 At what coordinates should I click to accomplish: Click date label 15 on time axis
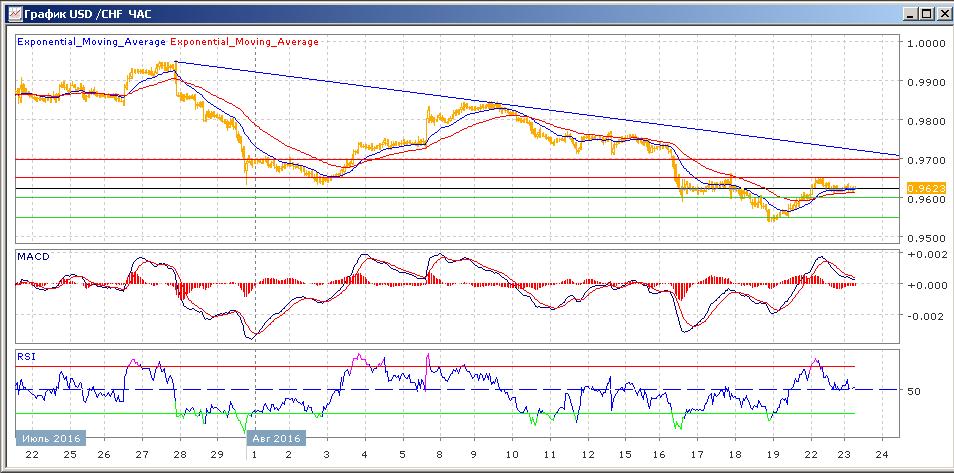[624, 455]
